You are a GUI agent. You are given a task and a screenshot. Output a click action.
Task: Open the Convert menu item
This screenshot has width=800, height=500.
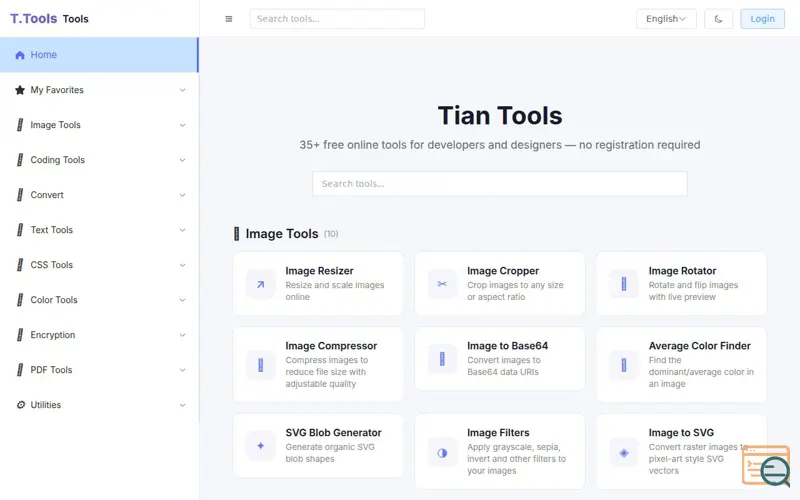point(99,195)
